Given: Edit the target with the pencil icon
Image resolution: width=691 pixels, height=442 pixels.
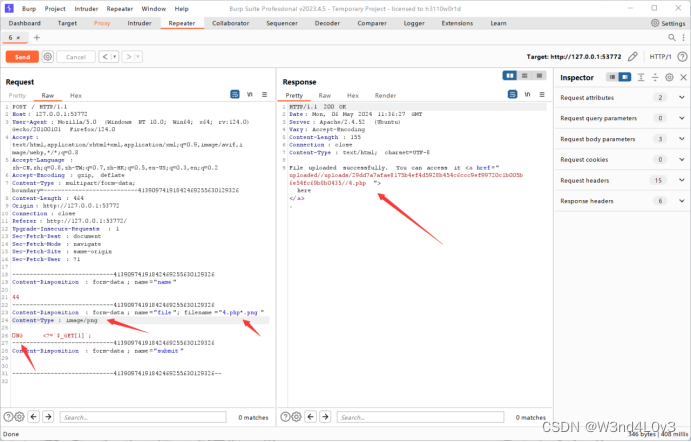Looking at the screenshot, I should tap(632, 56).
